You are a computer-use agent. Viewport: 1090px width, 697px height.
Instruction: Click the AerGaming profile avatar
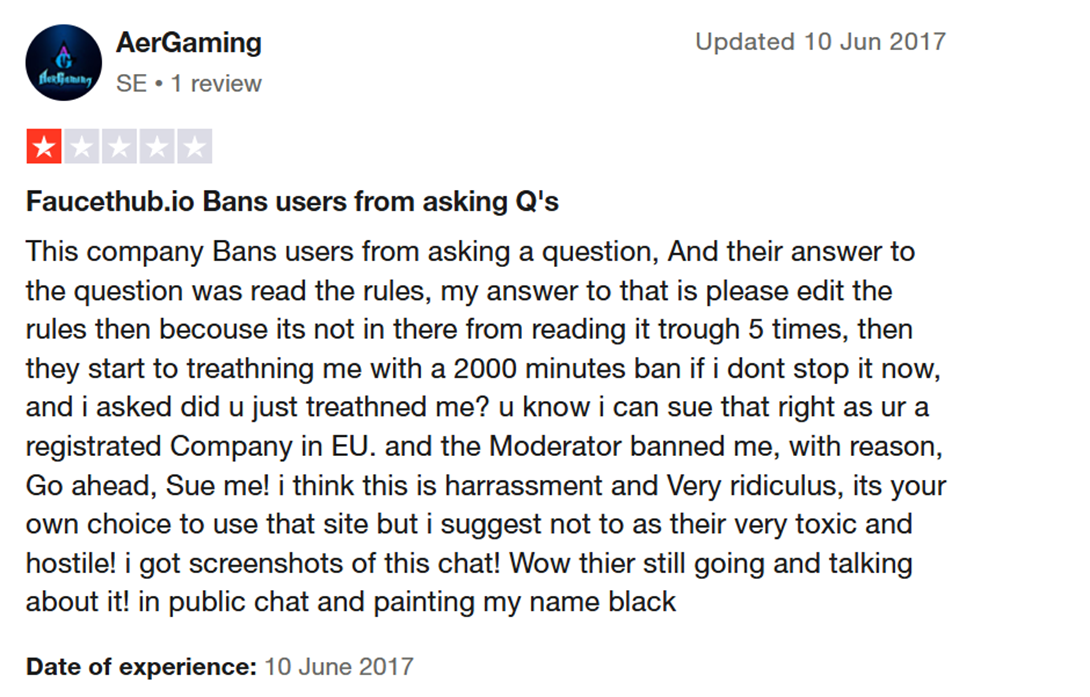(64, 63)
